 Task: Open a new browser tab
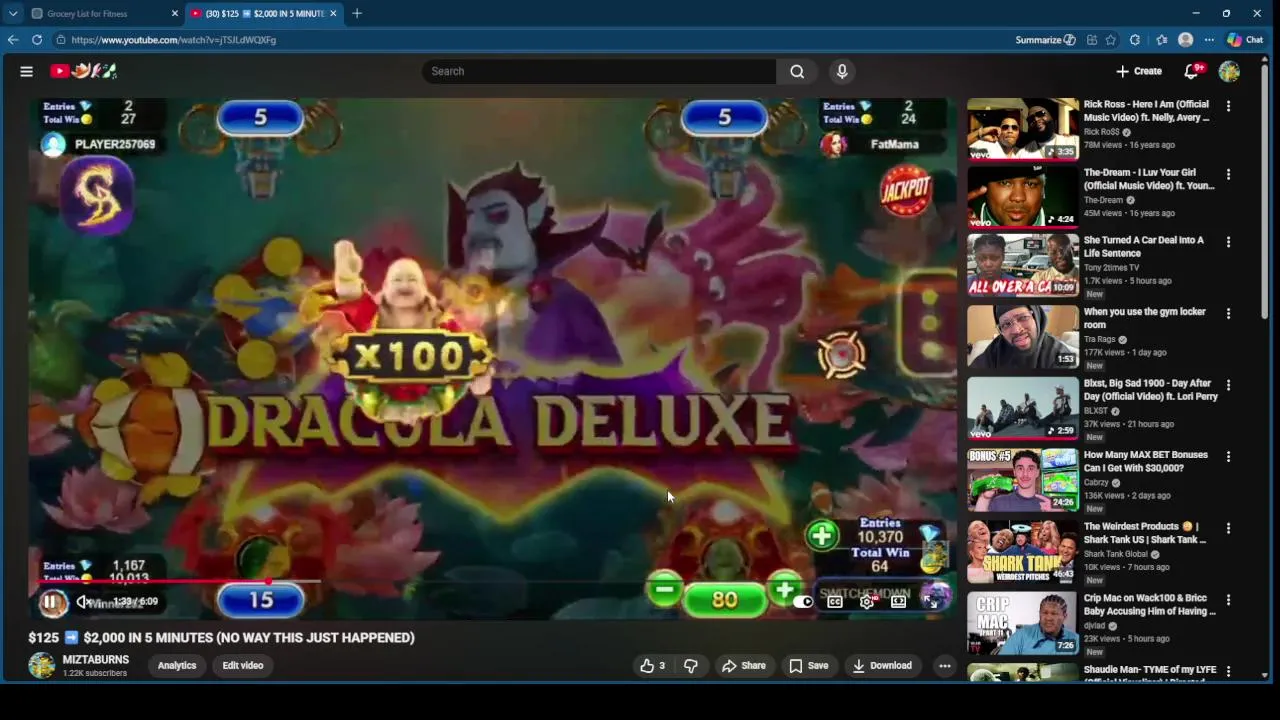357,14
